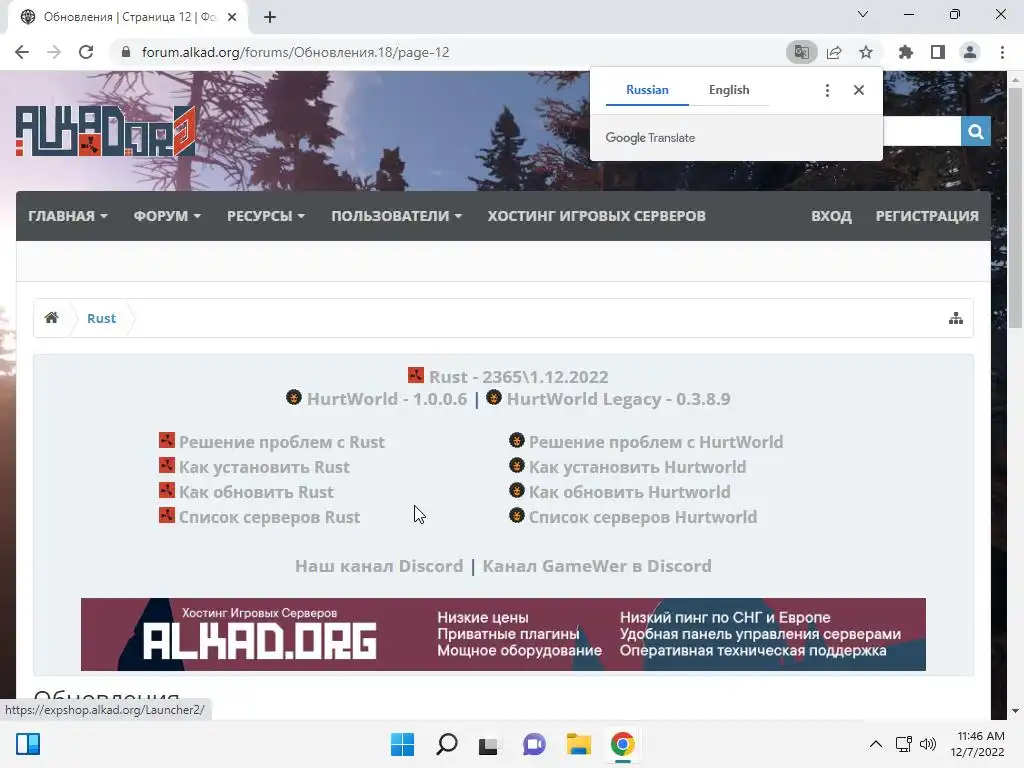Click the forum search input field

click(921, 131)
